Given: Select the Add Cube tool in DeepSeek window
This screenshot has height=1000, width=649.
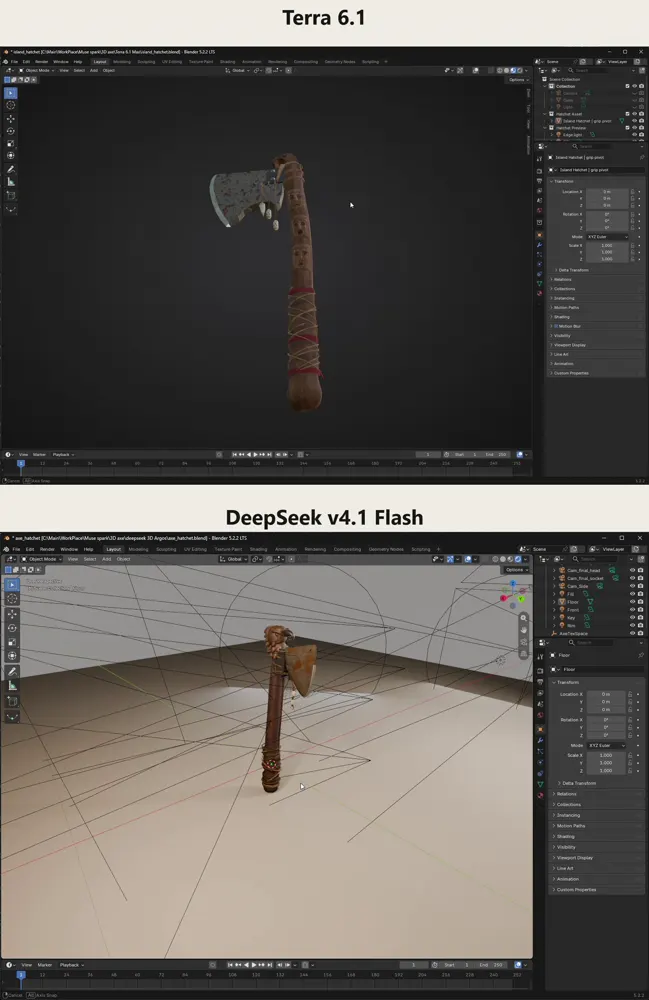Looking at the screenshot, I should point(12,701).
